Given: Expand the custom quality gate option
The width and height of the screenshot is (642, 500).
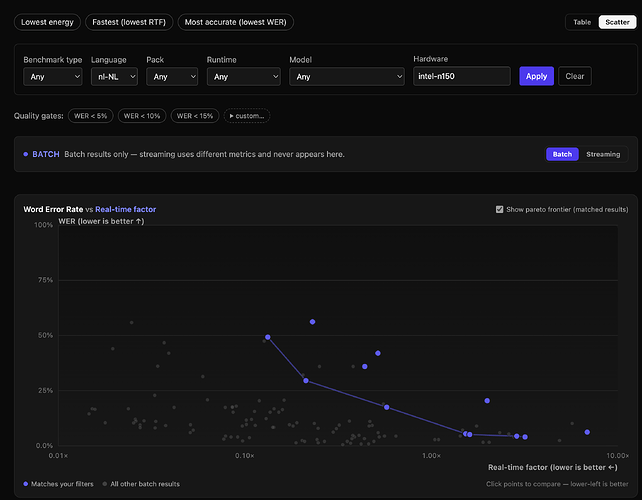Looking at the screenshot, I should pos(247,116).
